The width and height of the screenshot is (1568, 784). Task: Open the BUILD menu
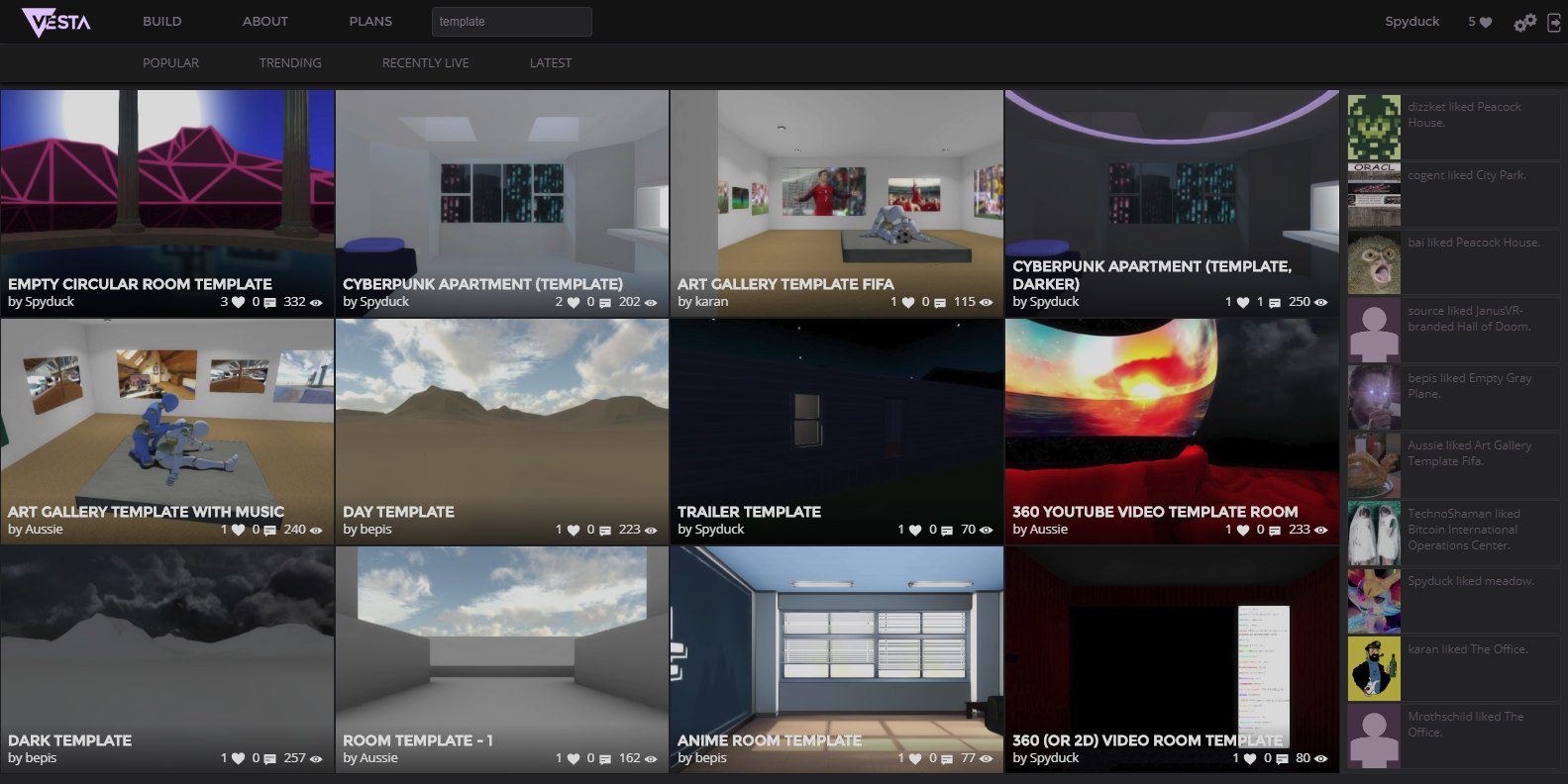[161, 22]
